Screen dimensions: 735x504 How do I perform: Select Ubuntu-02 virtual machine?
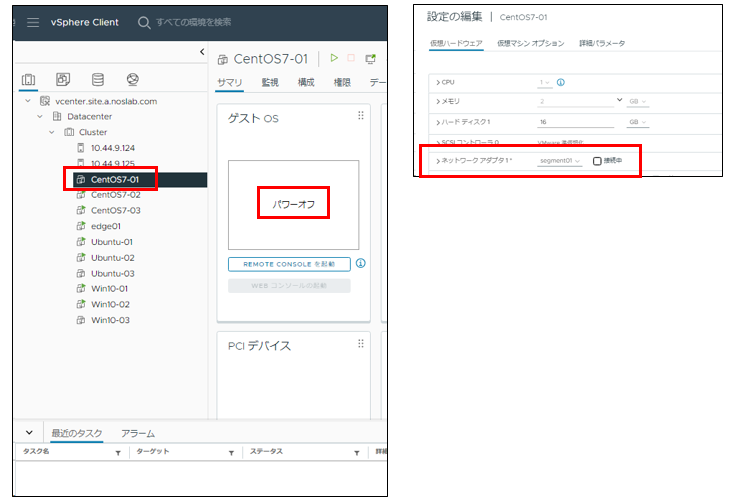click(113, 258)
